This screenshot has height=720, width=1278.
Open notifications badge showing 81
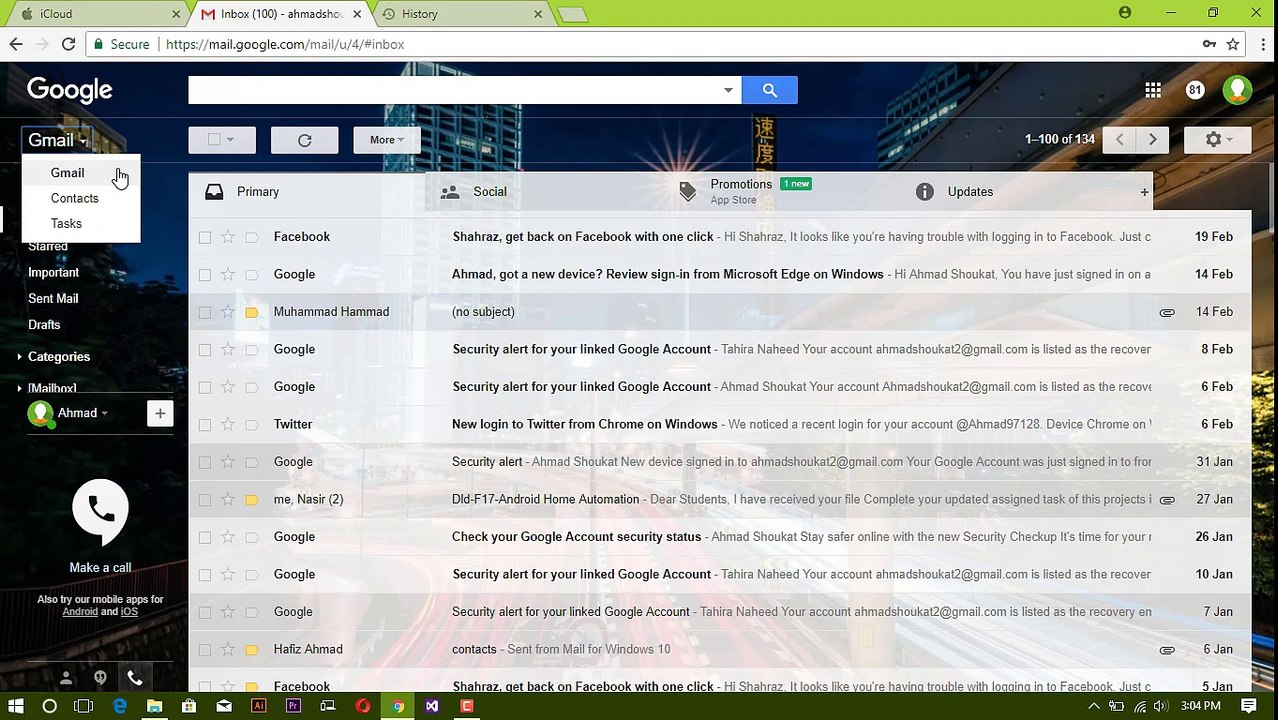1195,90
